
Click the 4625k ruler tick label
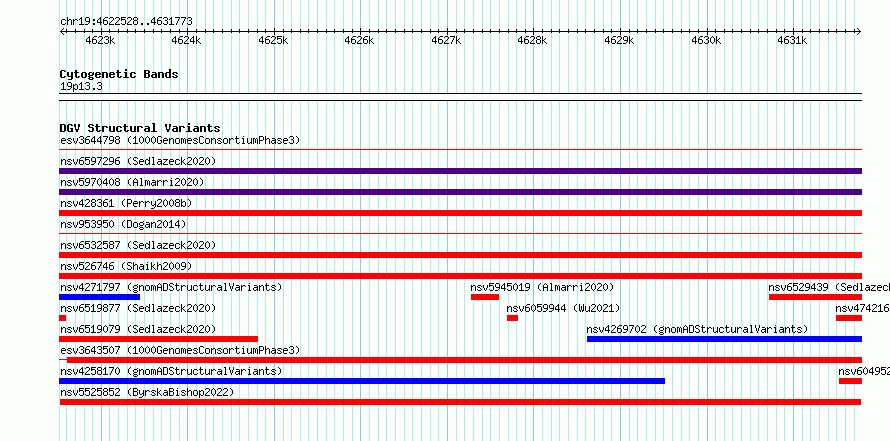click(x=273, y=41)
